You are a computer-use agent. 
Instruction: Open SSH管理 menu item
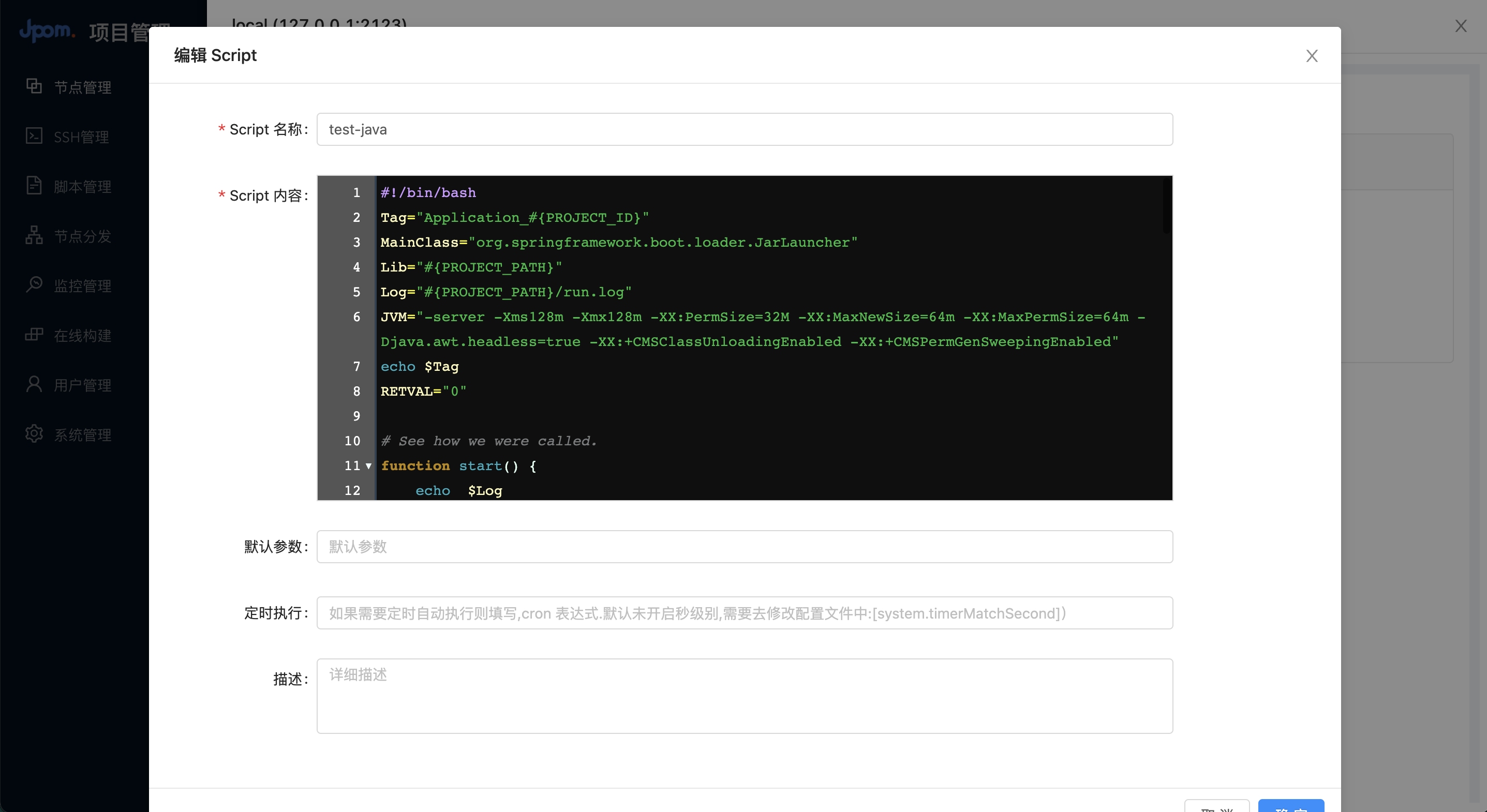tap(75, 136)
